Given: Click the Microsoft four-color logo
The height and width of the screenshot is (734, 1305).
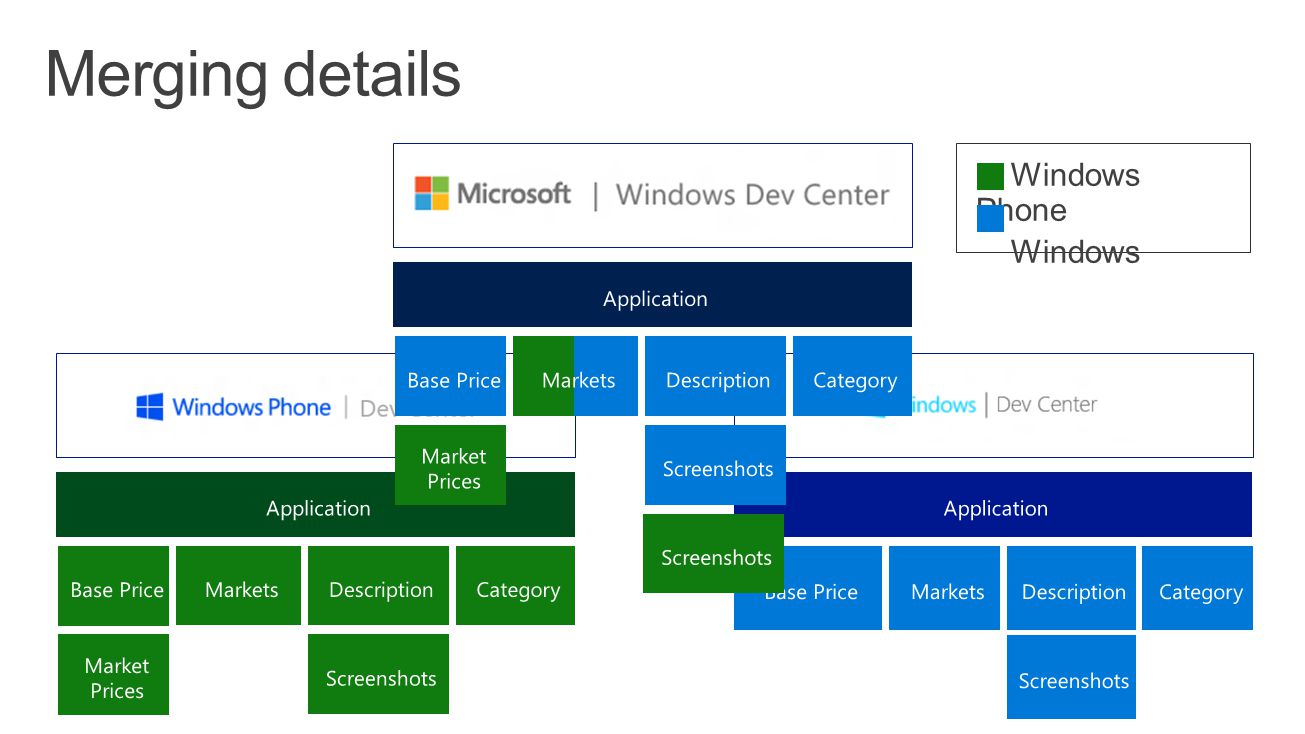Looking at the screenshot, I should click(x=432, y=193).
